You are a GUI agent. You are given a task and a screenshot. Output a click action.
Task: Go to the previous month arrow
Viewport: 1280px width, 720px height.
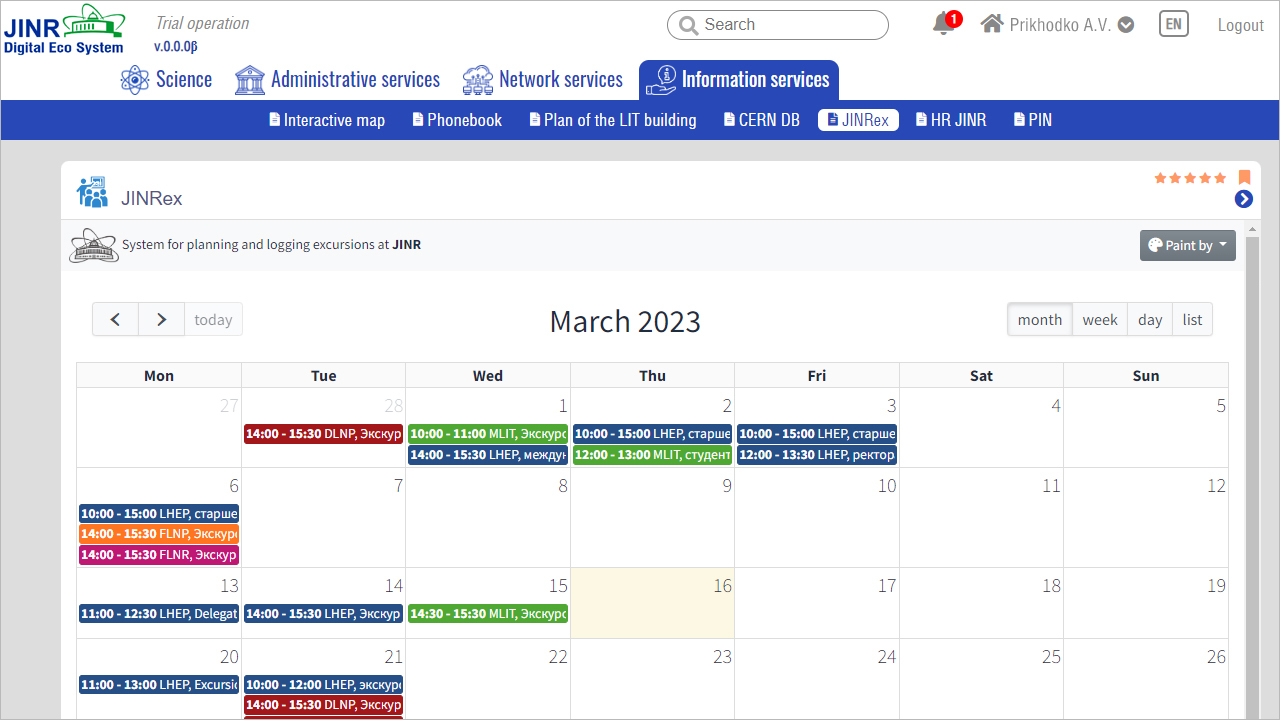[x=116, y=320]
